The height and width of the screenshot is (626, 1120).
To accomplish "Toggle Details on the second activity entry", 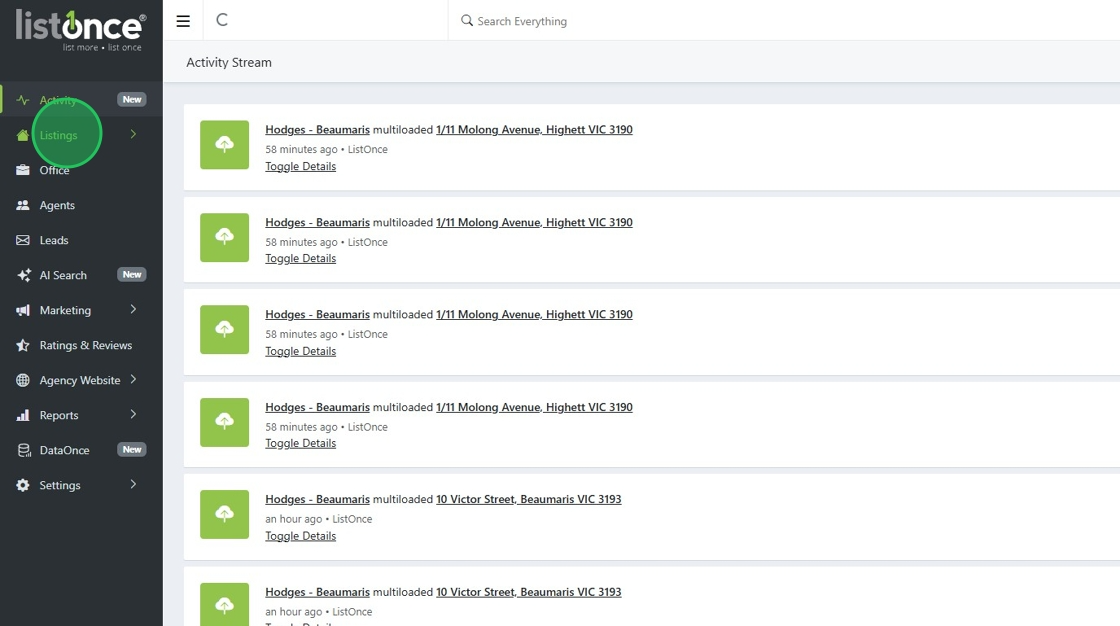I will [300, 259].
